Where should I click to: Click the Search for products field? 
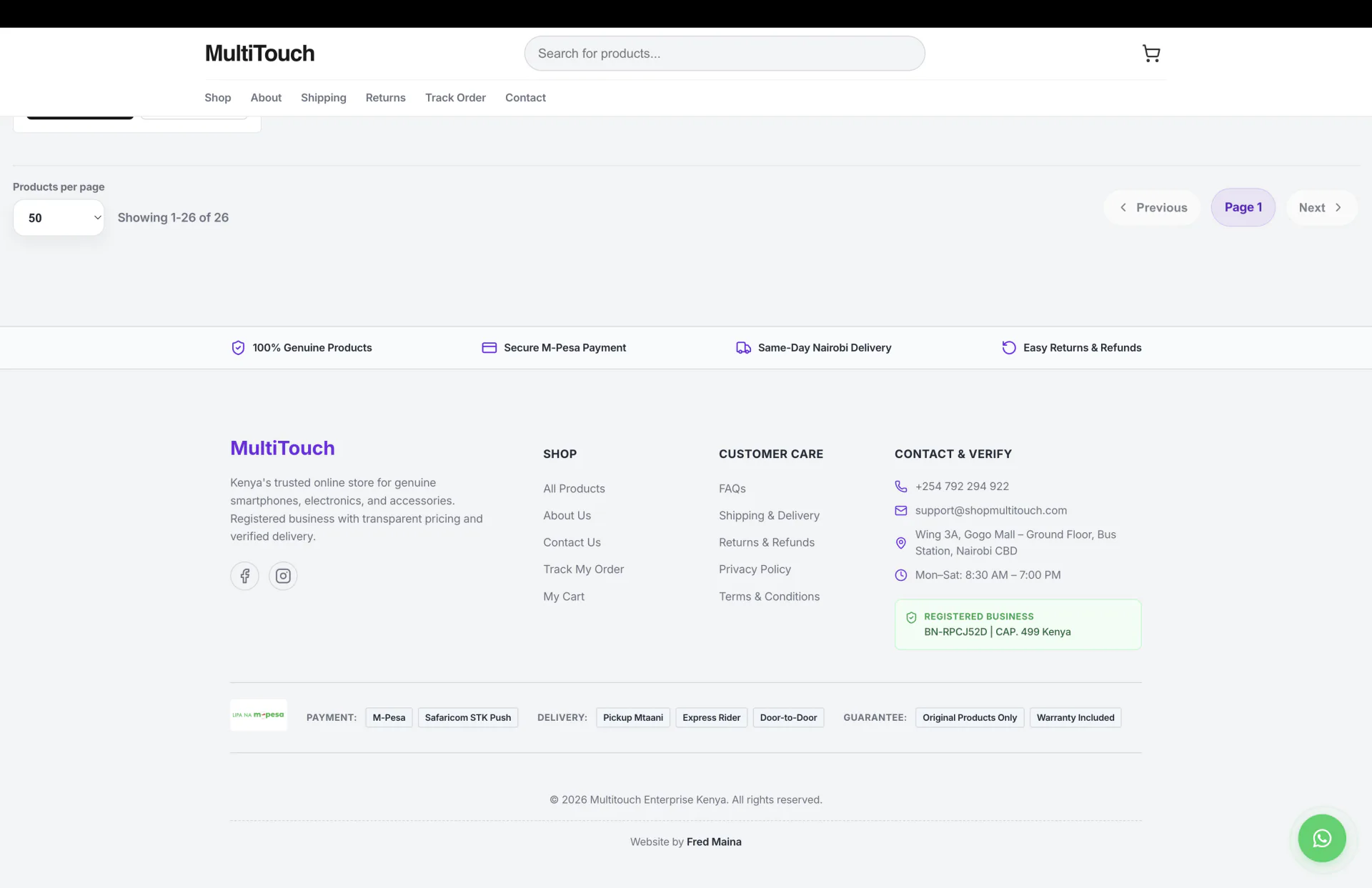tap(725, 54)
